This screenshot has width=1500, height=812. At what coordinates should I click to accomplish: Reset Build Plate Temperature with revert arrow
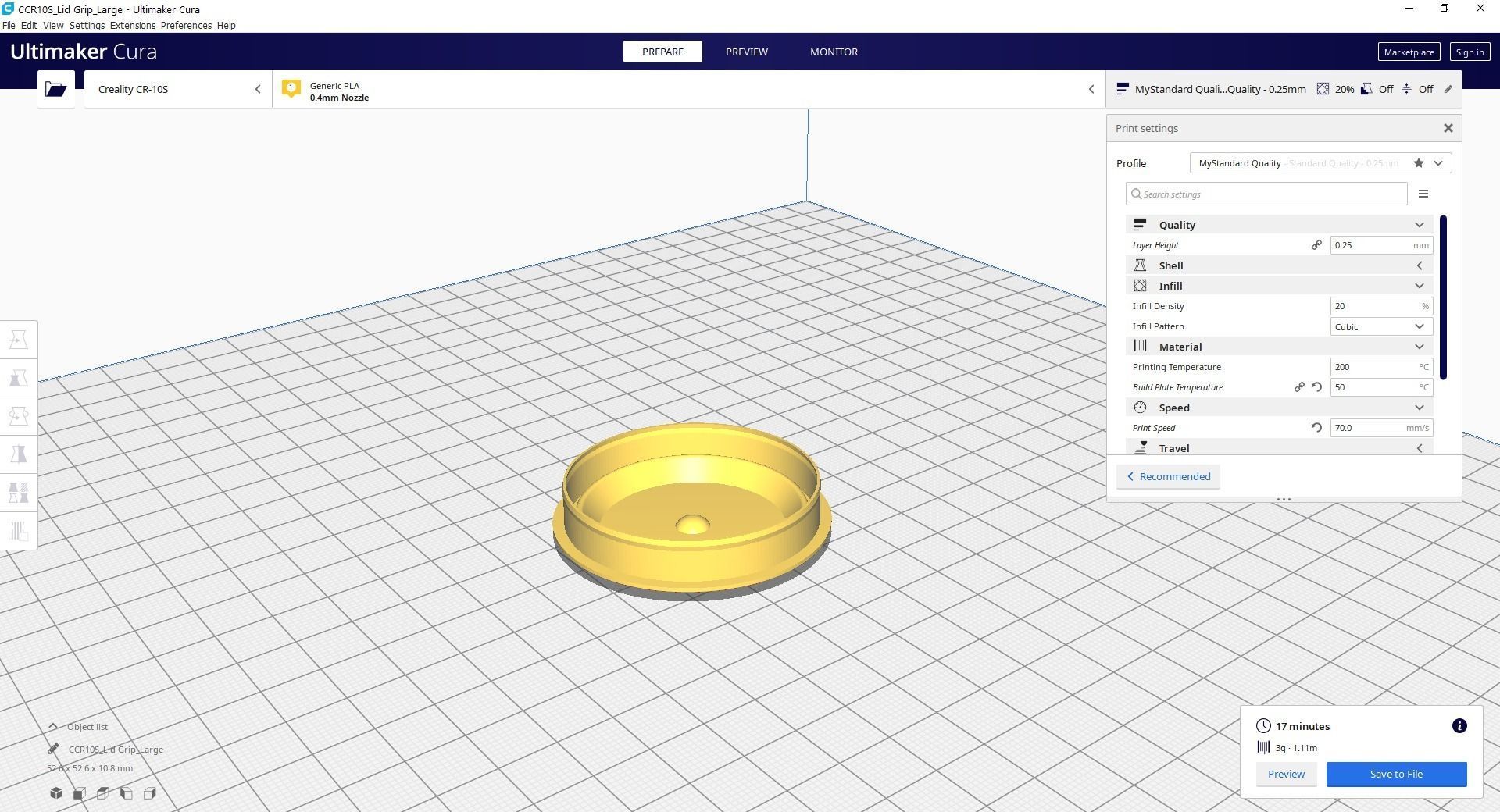(1316, 387)
